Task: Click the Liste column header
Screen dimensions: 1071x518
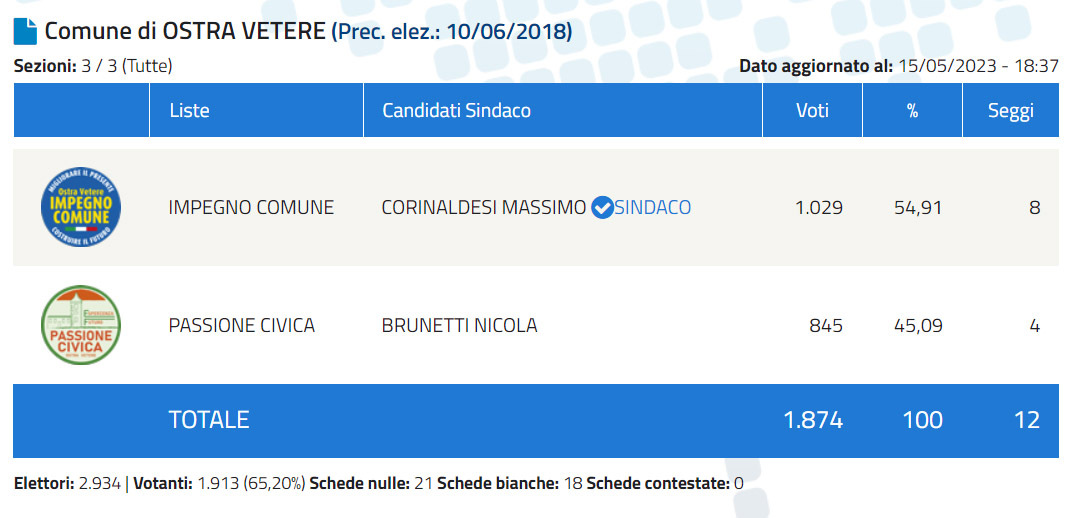Action: coord(190,110)
